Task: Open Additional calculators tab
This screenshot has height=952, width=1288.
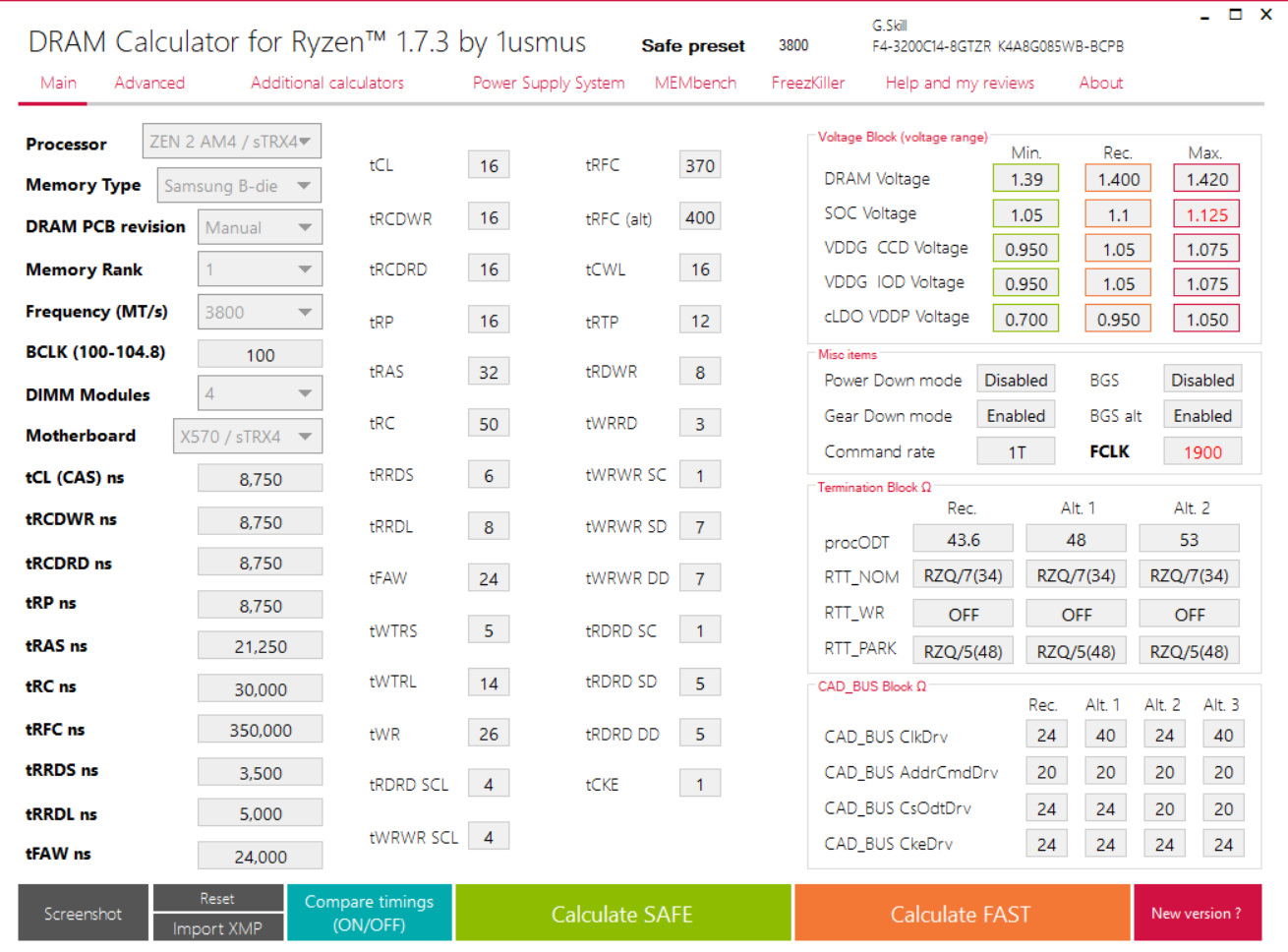Action: [327, 83]
